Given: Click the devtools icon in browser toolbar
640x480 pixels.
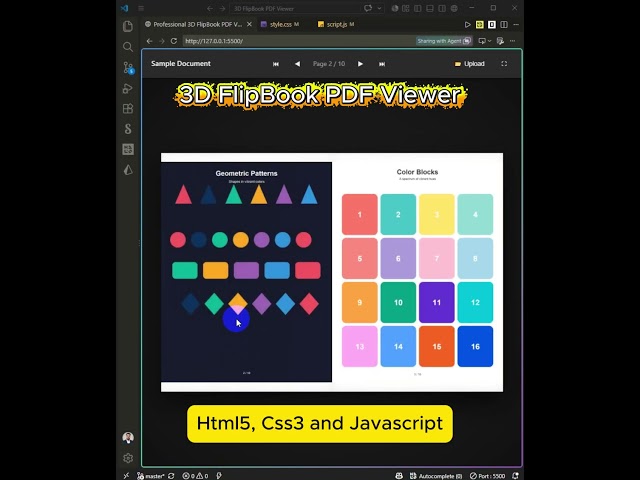Looking at the screenshot, I should pyautogui.click(x=500, y=41).
